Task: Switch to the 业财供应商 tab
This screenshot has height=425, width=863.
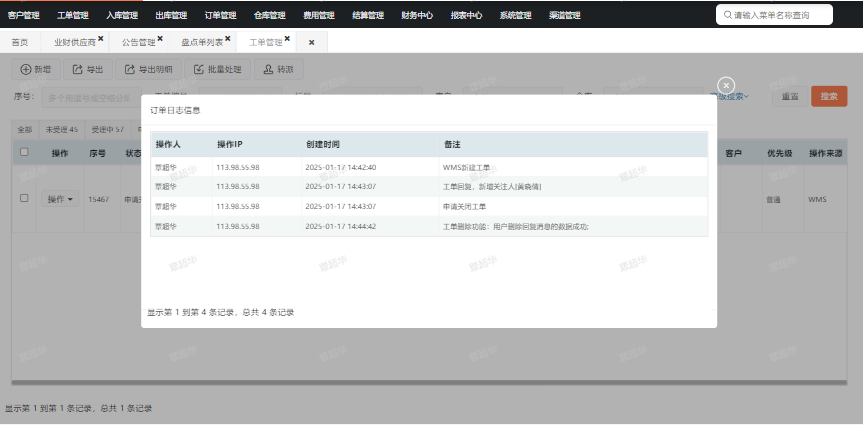Action: tap(74, 42)
